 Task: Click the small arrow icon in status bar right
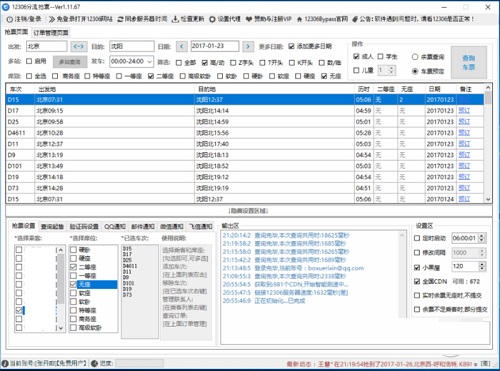click(475, 364)
